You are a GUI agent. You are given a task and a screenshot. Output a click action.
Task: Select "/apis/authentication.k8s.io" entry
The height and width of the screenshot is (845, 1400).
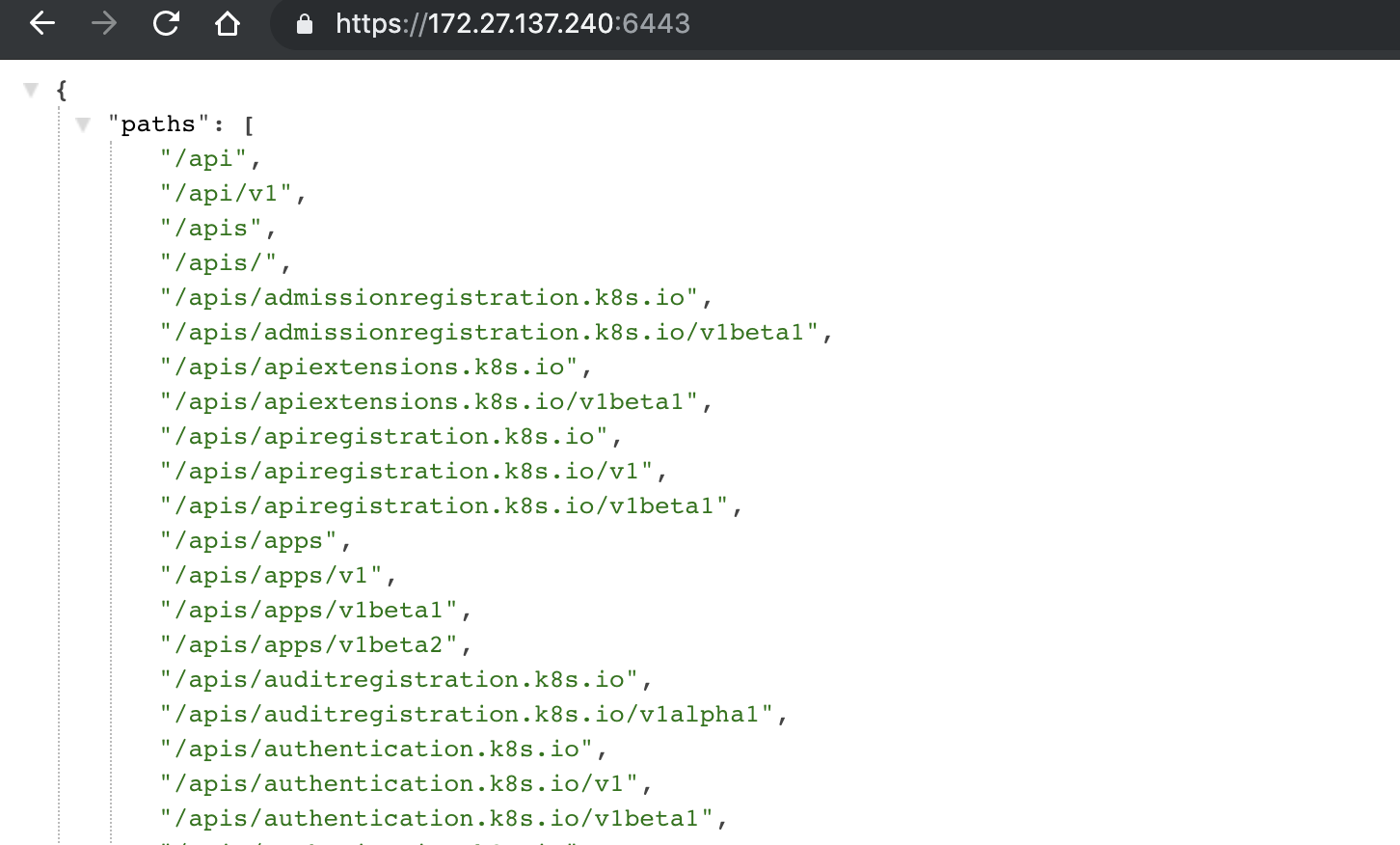[377, 750]
